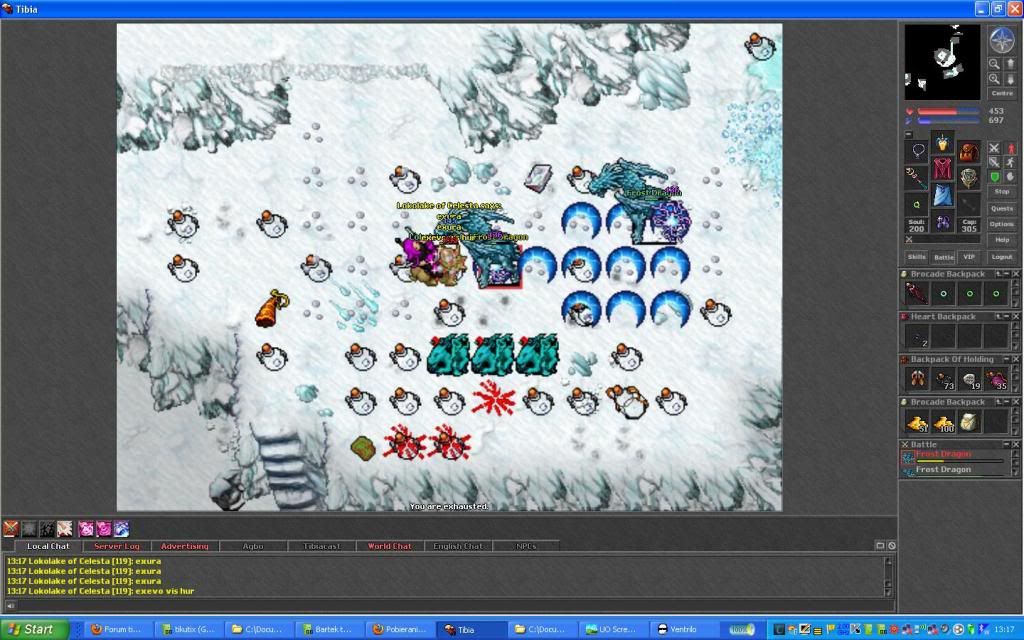Toggle the Battle list panel
Screen dimensions: 1024x640
(944, 257)
